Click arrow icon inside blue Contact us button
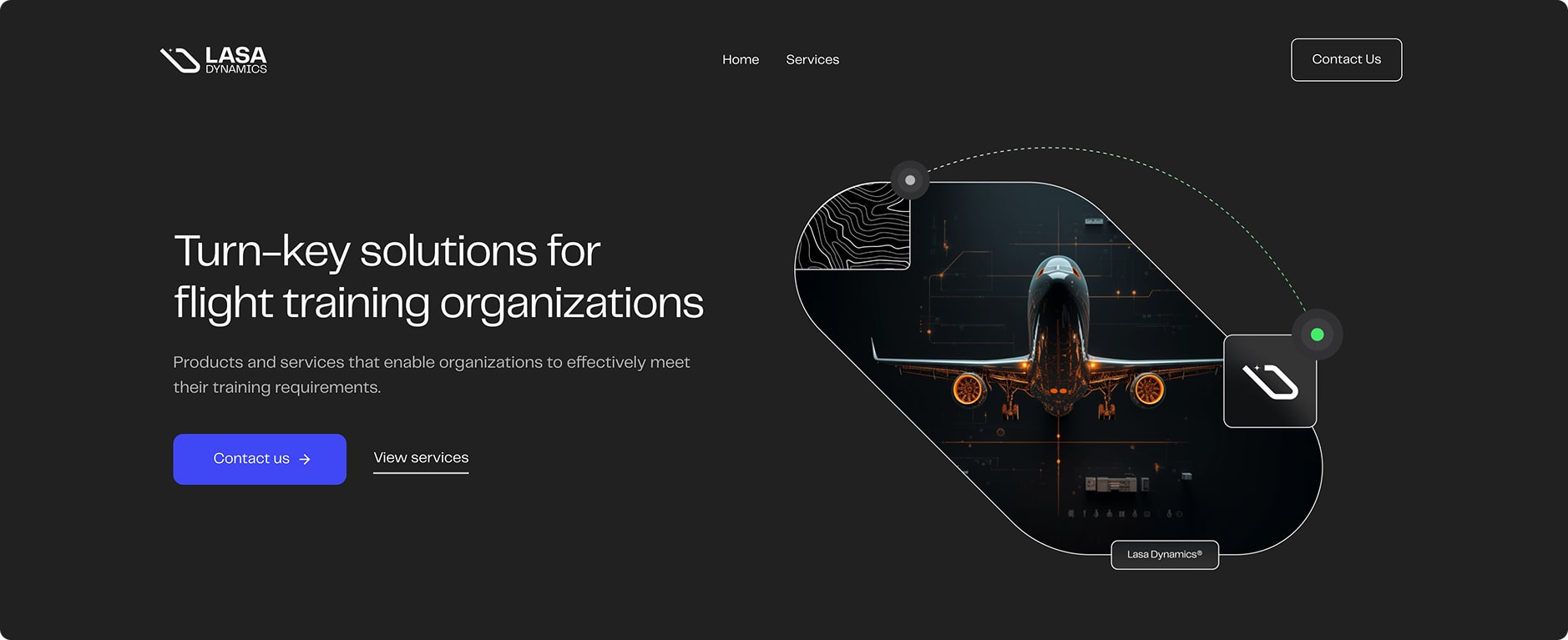Image resolution: width=1568 pixels, height=640 pixels. 305,459
